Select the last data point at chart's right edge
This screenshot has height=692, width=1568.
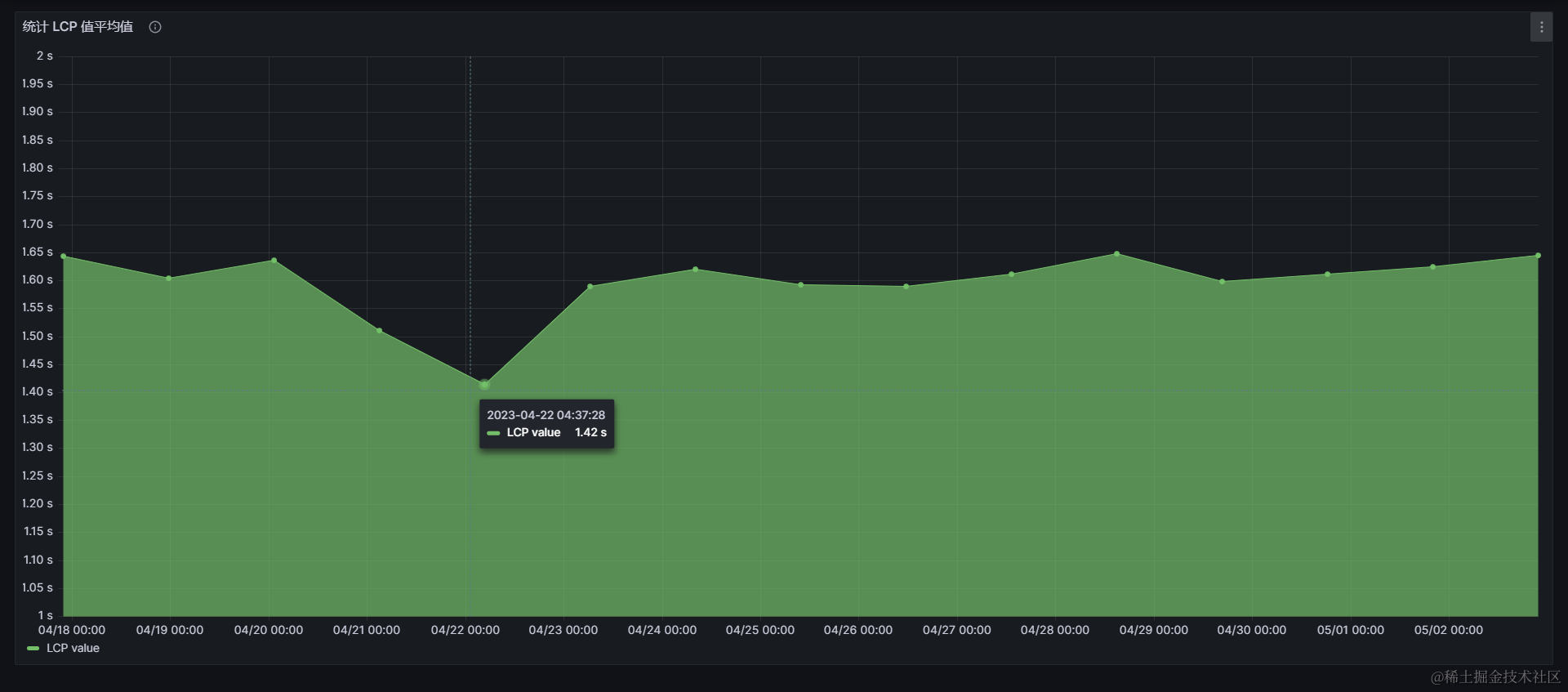pos(1538,256)
